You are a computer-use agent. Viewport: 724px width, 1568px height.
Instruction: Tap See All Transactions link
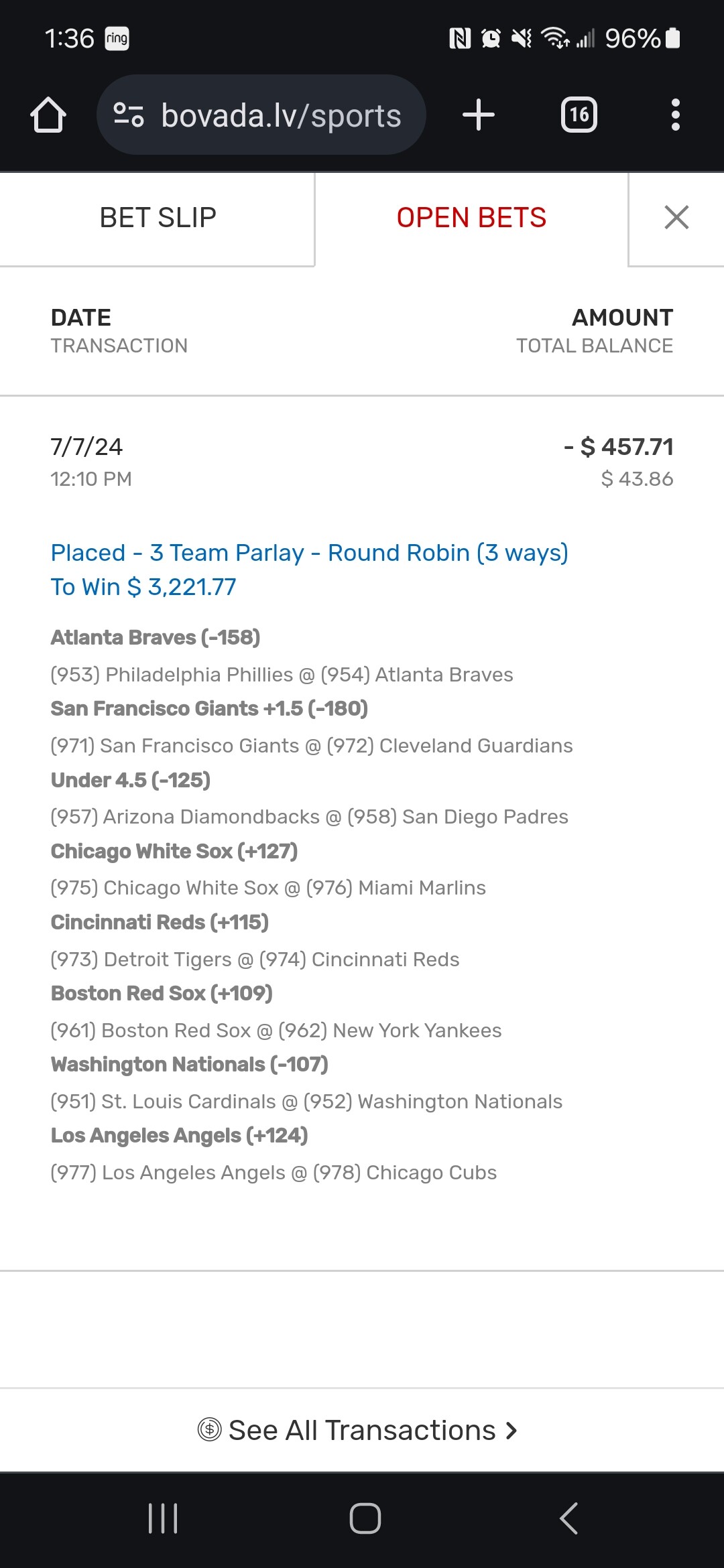362,1430
